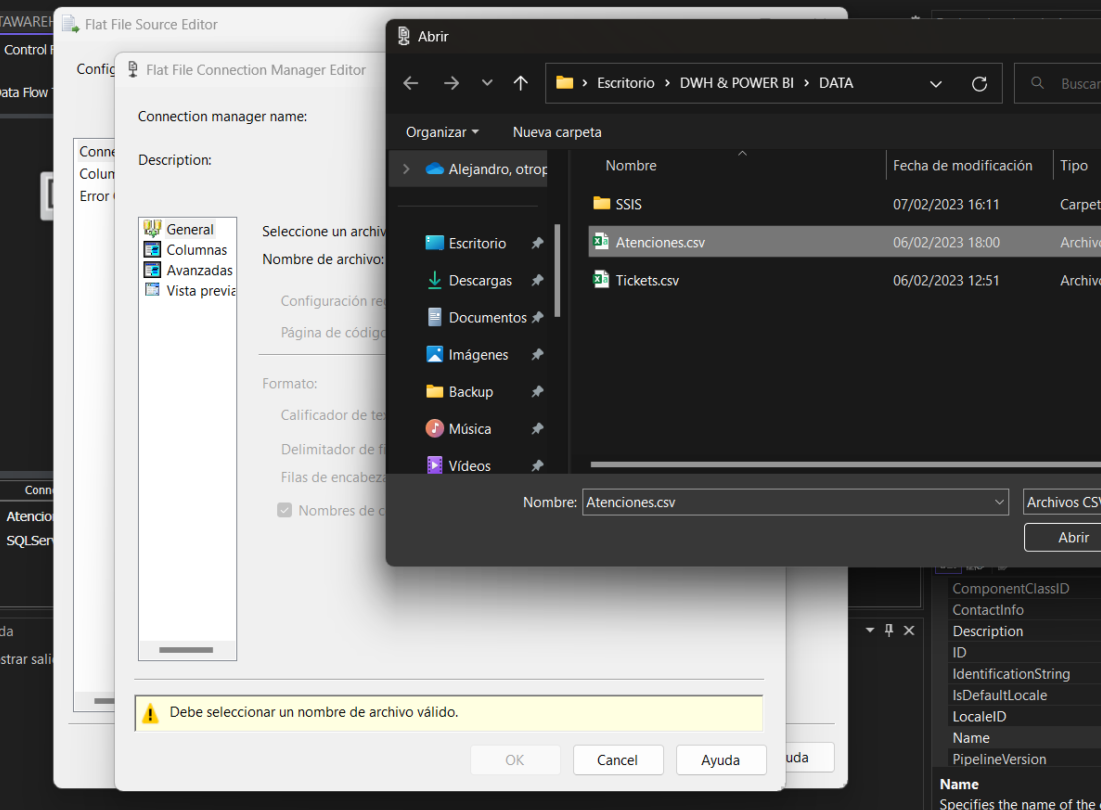Sort files by Fecha de modificación column

[962, 166]
